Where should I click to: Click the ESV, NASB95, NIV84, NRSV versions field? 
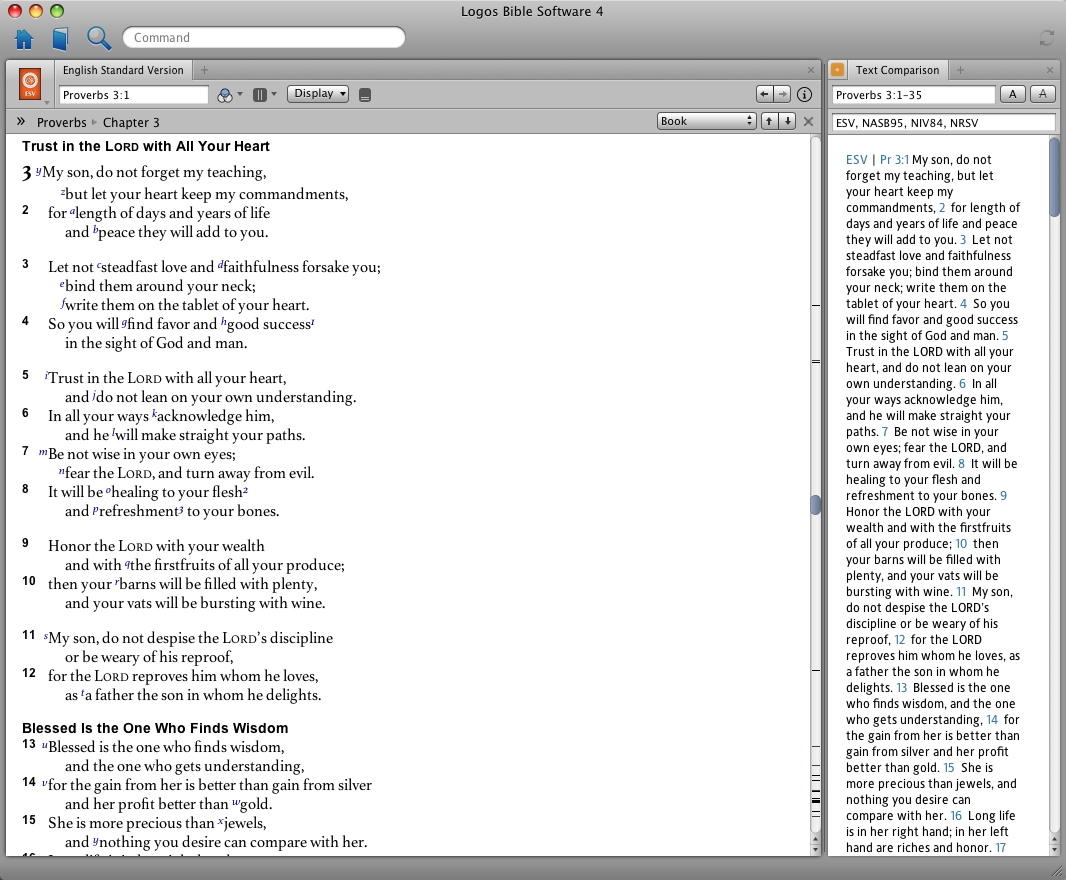[944, 123]
